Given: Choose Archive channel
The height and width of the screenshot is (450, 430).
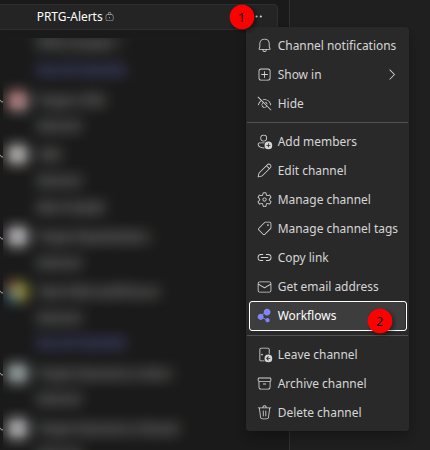Looking at the screenshot, I should click(327, 384).
